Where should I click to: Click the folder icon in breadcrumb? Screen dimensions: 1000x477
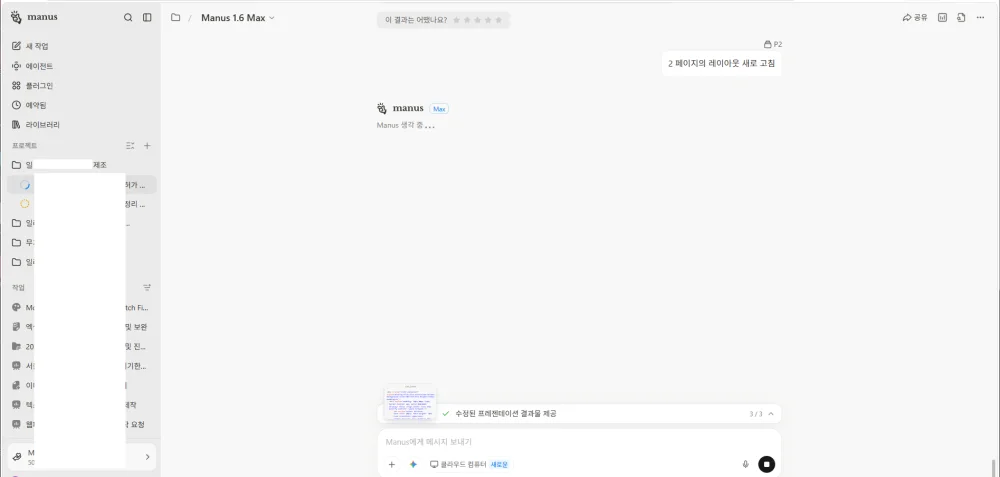175,18
